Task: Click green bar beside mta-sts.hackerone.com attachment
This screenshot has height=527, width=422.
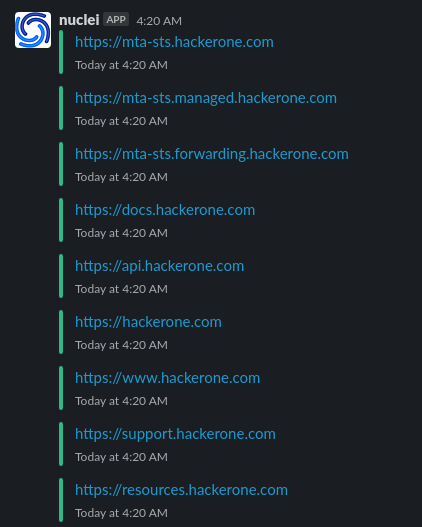Action: (61, 52)
